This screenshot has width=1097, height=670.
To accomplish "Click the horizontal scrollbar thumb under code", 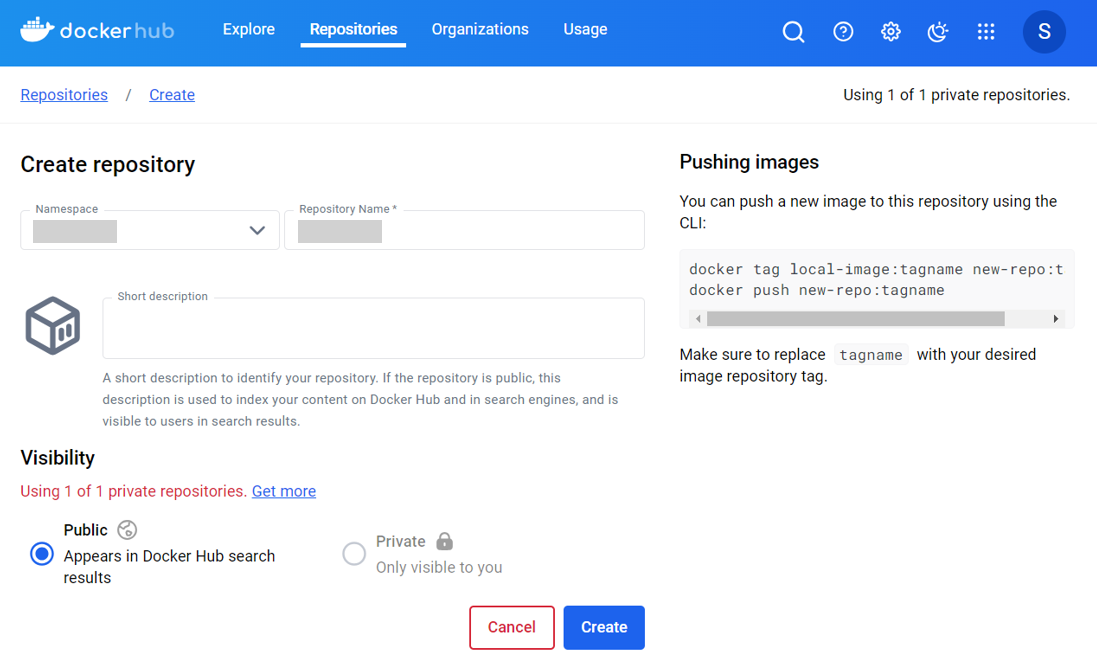I will tap(856, 319).
